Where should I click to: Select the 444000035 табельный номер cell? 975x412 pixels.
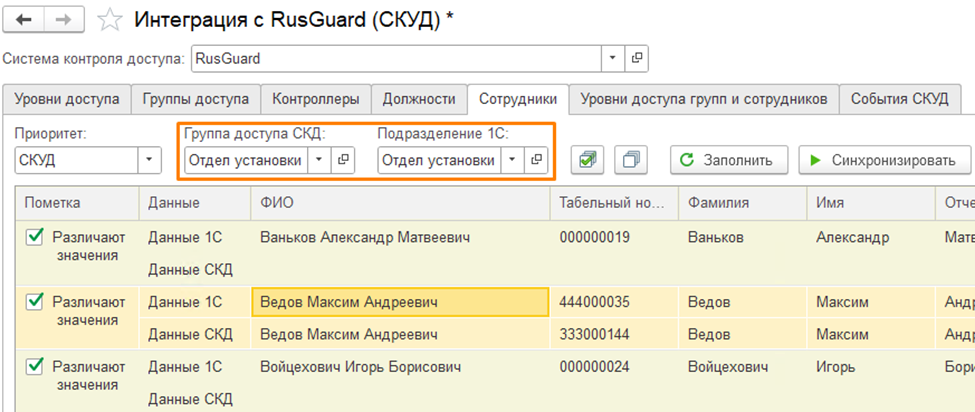[x=594, y=301]
